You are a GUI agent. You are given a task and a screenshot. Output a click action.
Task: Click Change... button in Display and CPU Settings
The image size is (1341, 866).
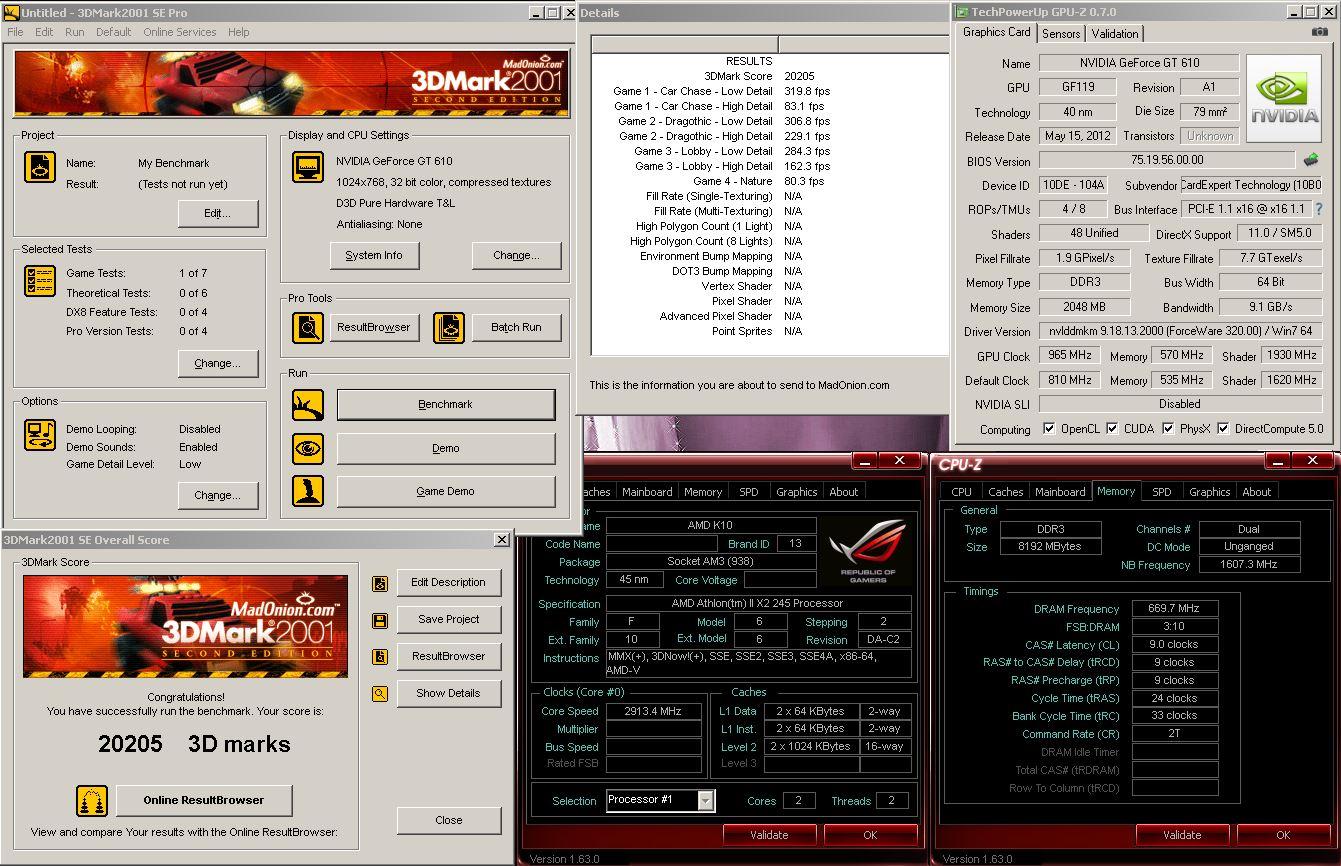pos(516,255)
